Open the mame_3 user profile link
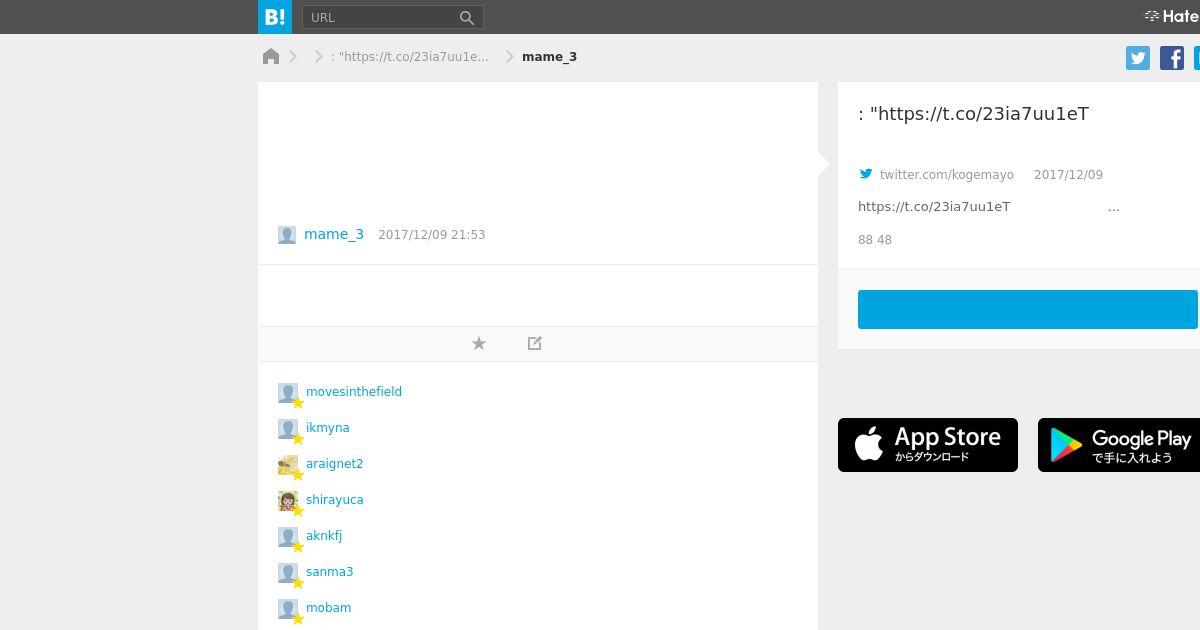This screenshot has height=630, width=1200. click(334, 234)
